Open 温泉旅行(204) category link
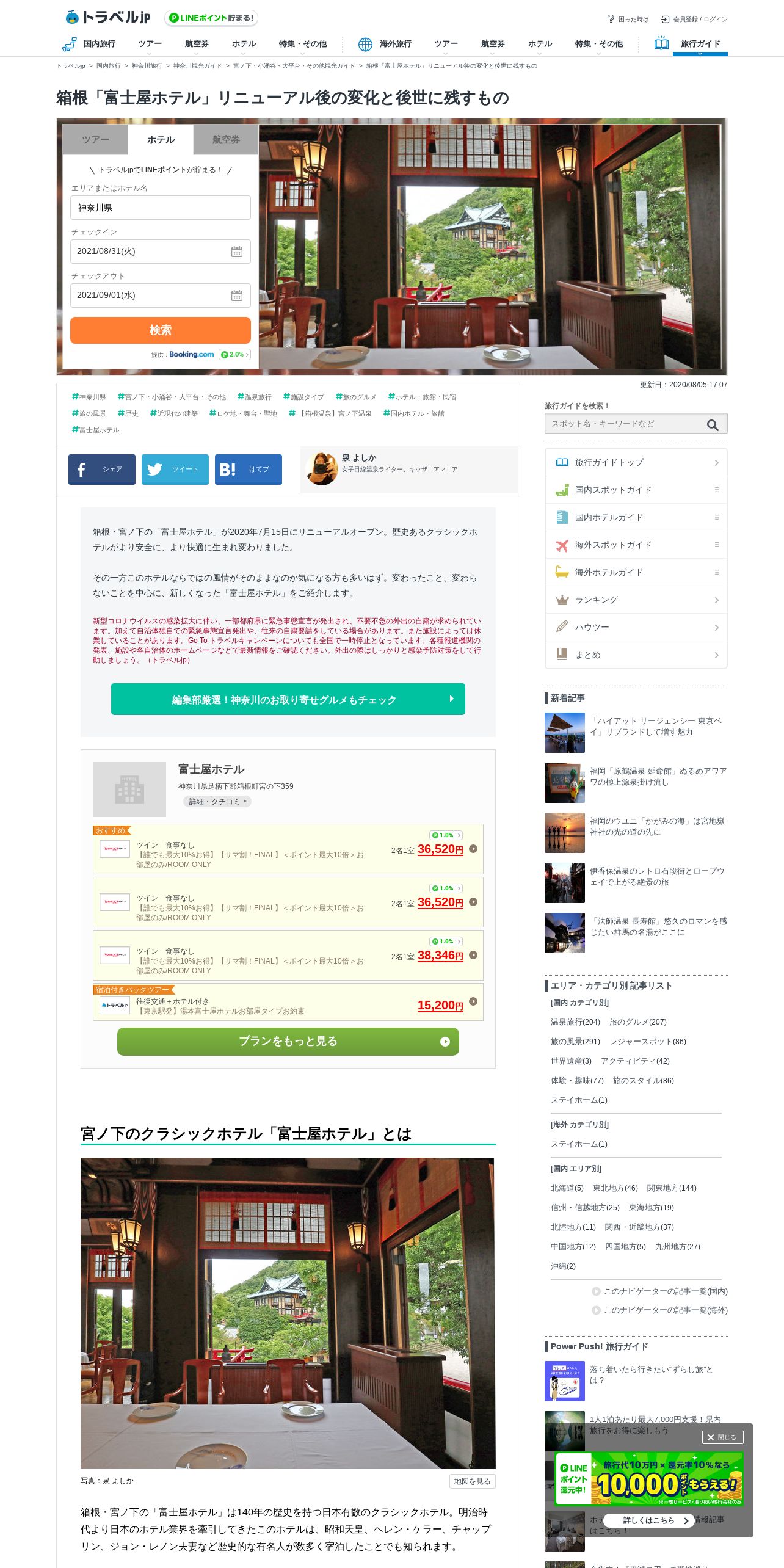 click(x=575, y=1022)
